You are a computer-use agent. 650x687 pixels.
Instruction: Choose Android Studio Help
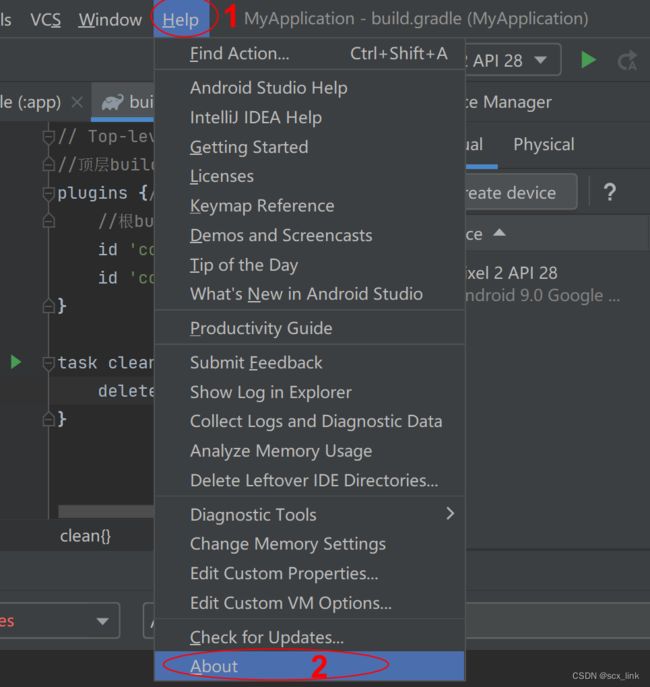(310, 88)
